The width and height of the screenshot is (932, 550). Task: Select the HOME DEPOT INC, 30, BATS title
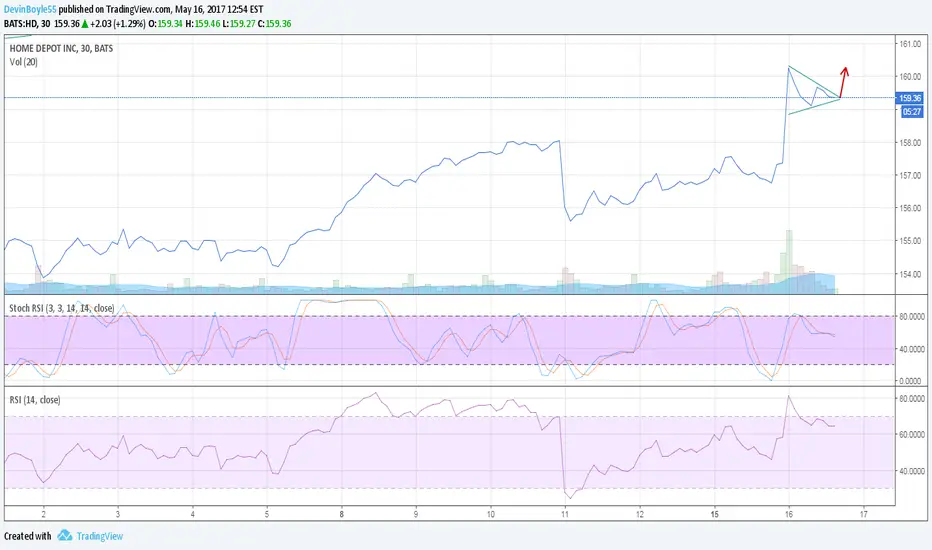click(61, 48)
